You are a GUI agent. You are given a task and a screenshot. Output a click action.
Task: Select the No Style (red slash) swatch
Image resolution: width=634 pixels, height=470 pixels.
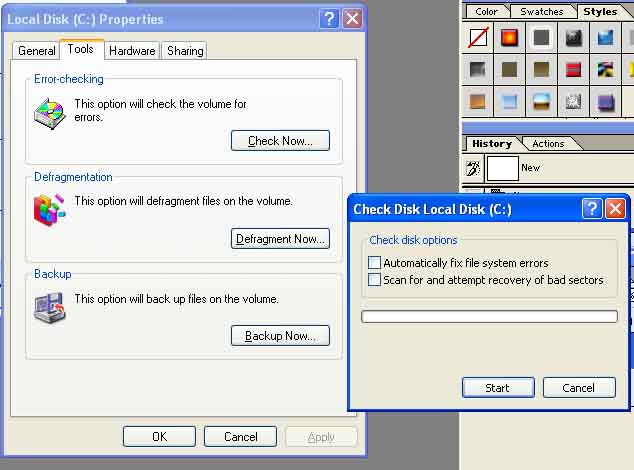click(478, 38)
